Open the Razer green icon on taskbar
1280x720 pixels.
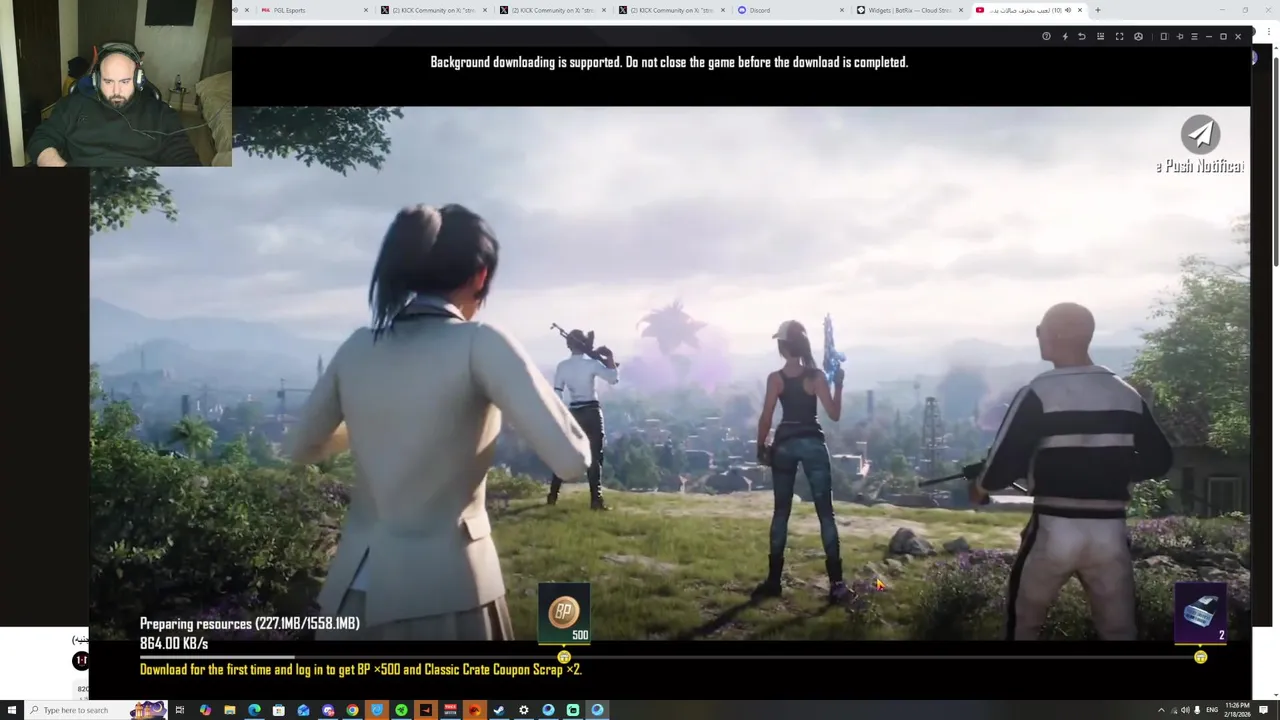[x=401, y=710]
